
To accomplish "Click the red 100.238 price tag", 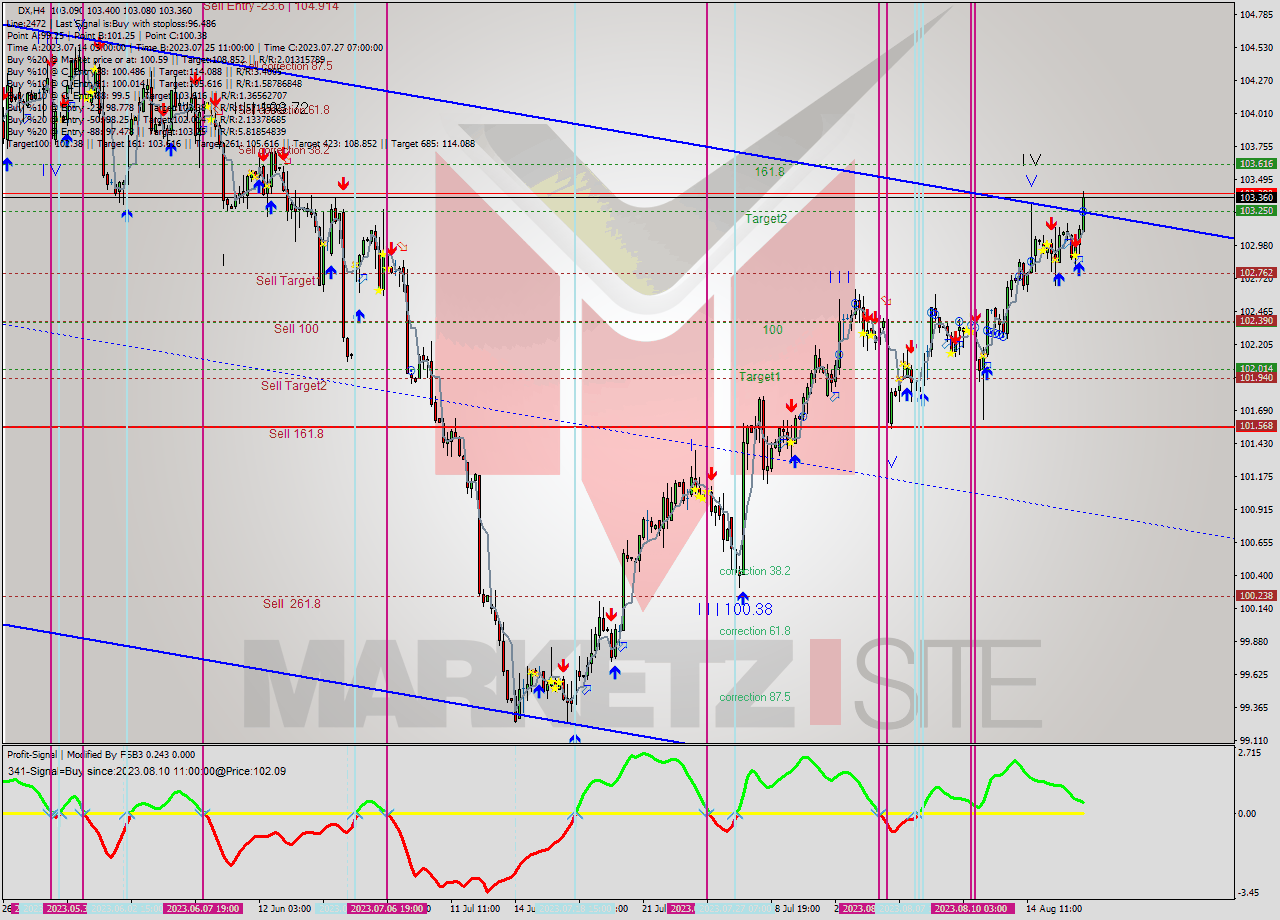I will point(1256,595).
